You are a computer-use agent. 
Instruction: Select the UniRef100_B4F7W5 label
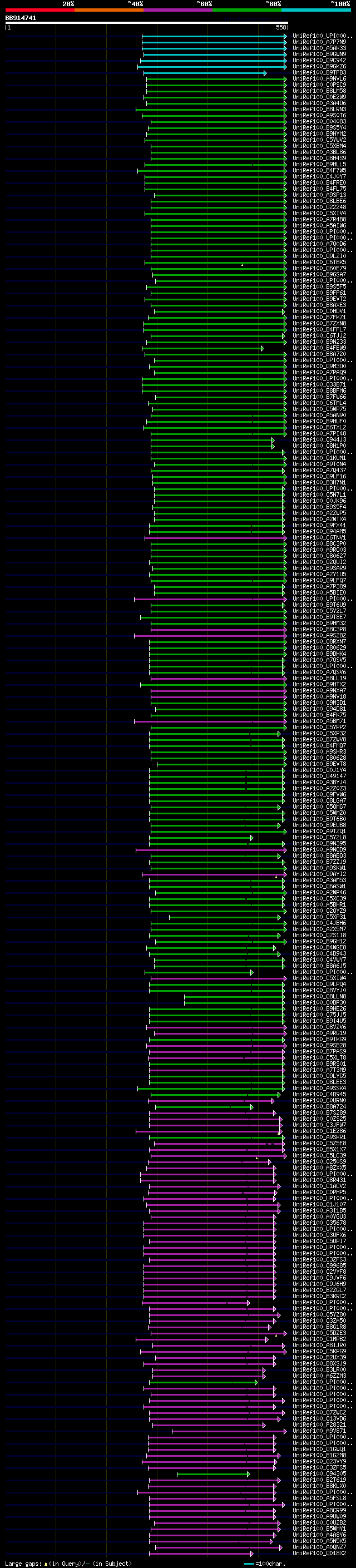click(319, 170)
